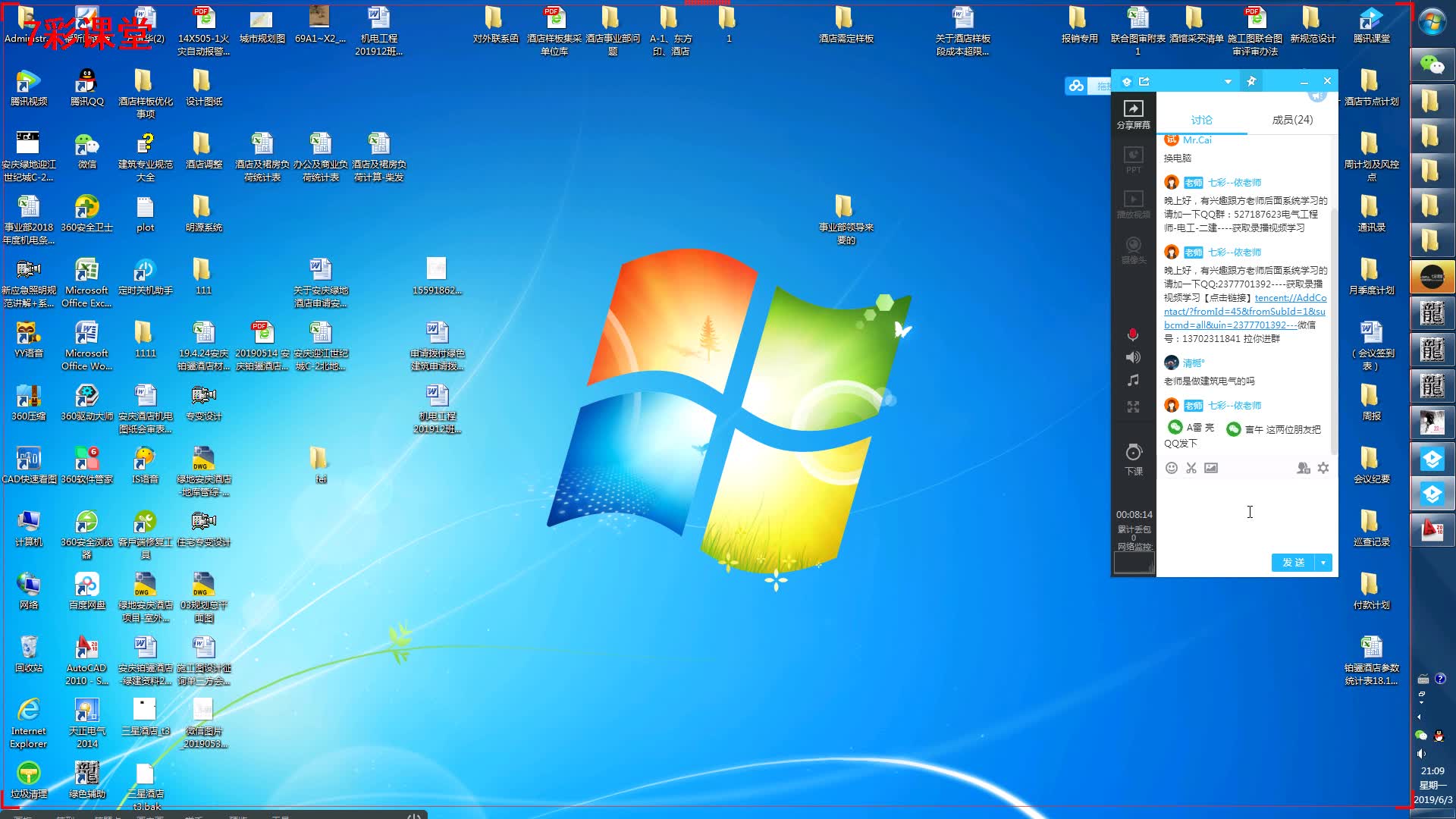
Task: Toggle the red microphone mute
Action: coord(1133,334)
